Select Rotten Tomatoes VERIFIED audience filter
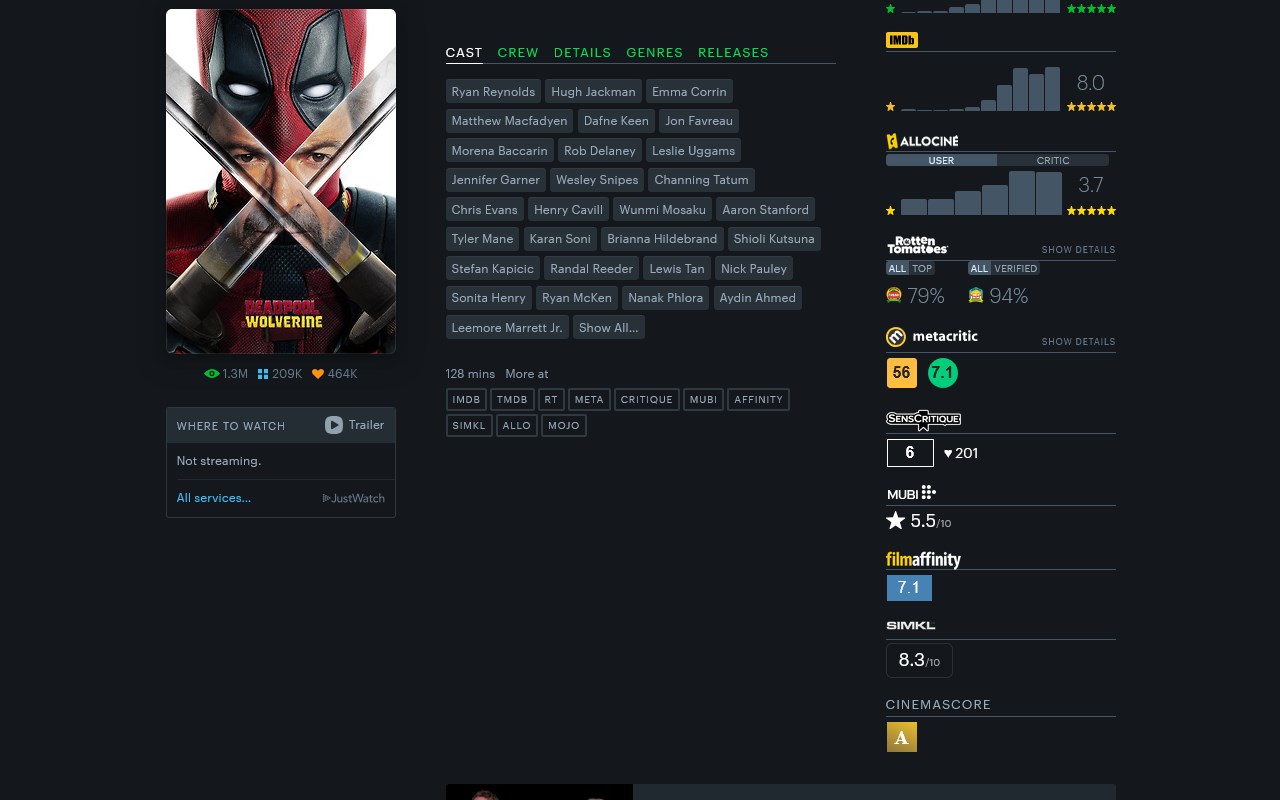This screenshot has height=800, width=1280. click(1016, 268)
